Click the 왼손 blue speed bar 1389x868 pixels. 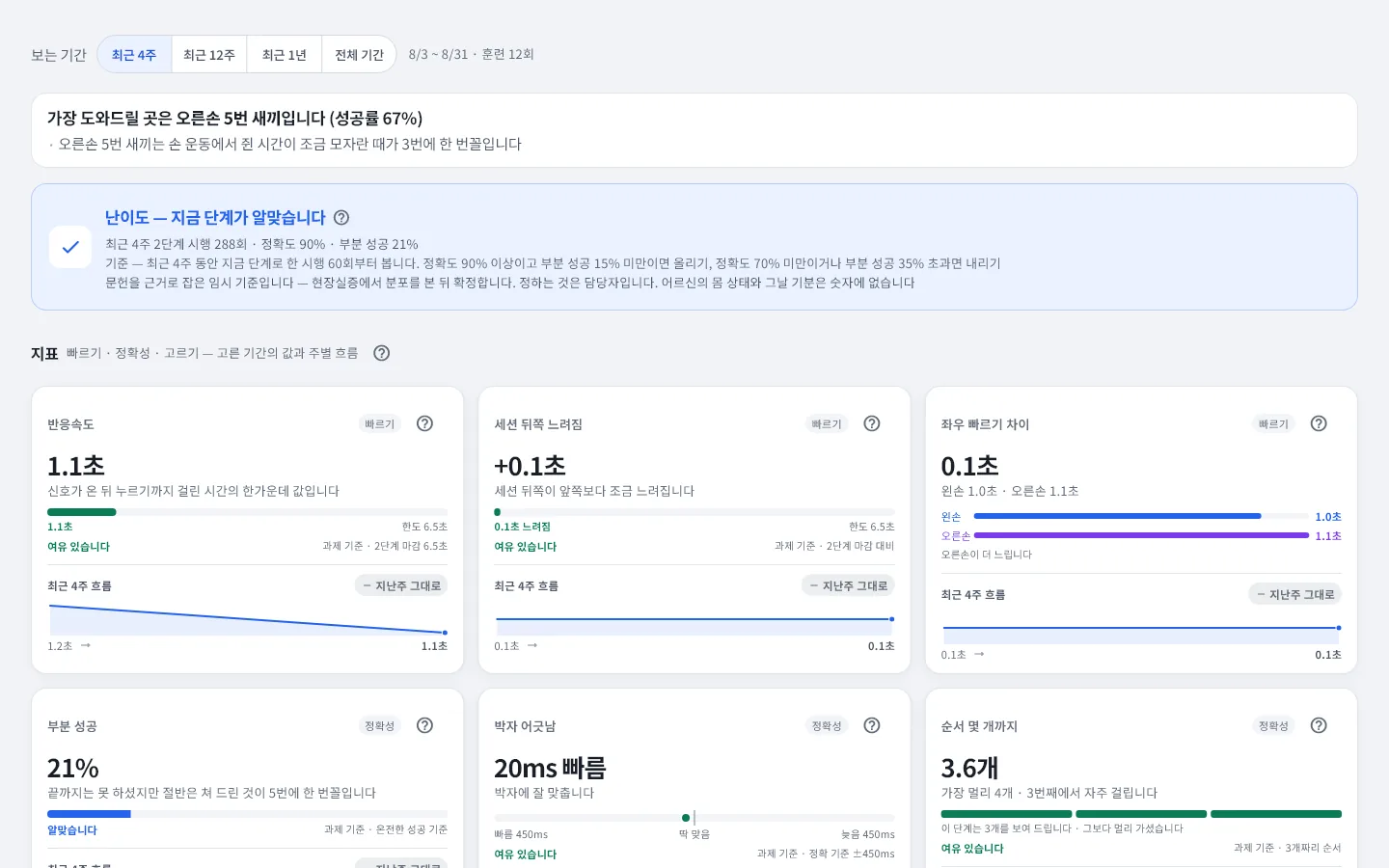click(1117, 516)
